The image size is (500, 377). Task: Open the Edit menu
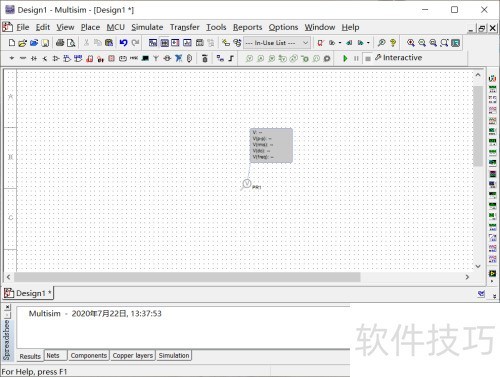[43, 27]
